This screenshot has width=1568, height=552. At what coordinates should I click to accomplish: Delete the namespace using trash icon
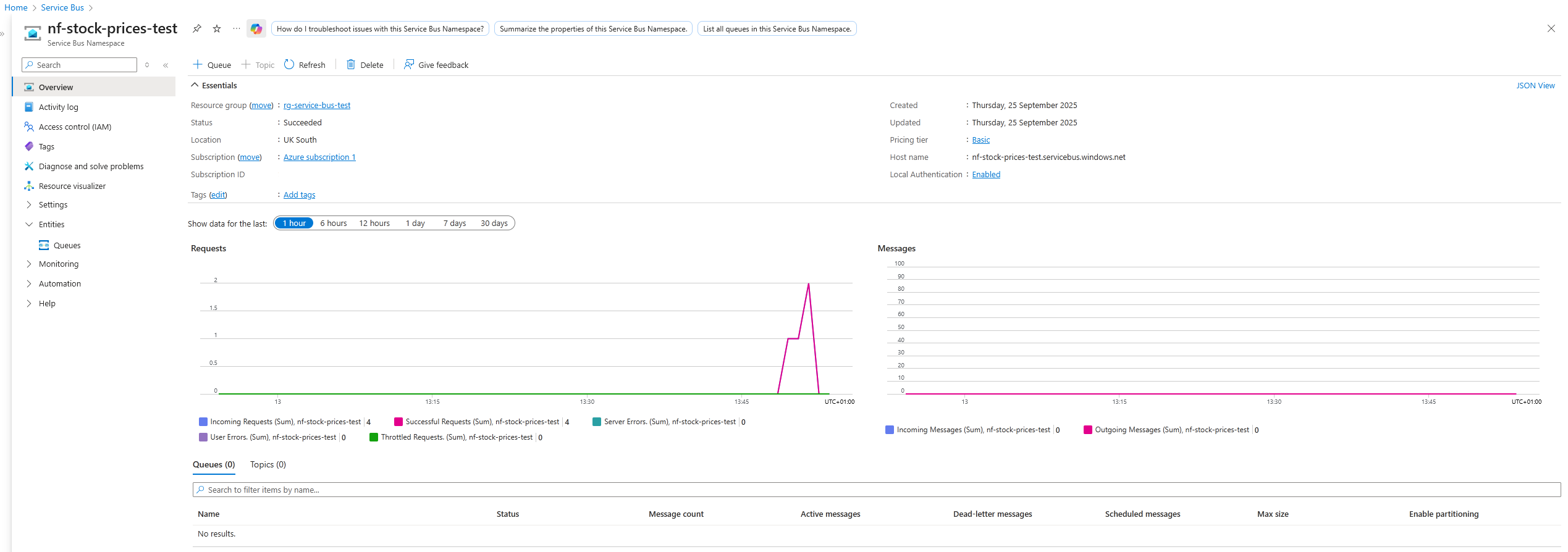click(351, 65)
